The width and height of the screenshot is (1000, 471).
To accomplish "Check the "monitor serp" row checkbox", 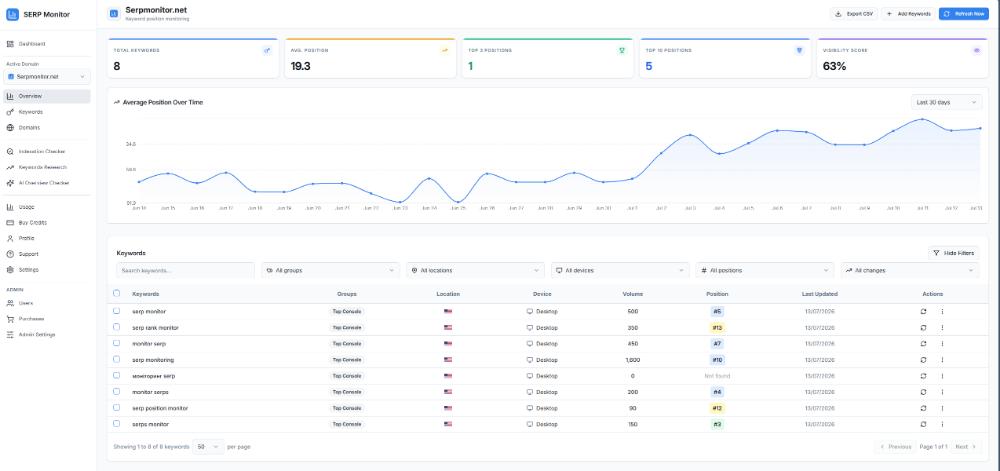I will (116, 343).
